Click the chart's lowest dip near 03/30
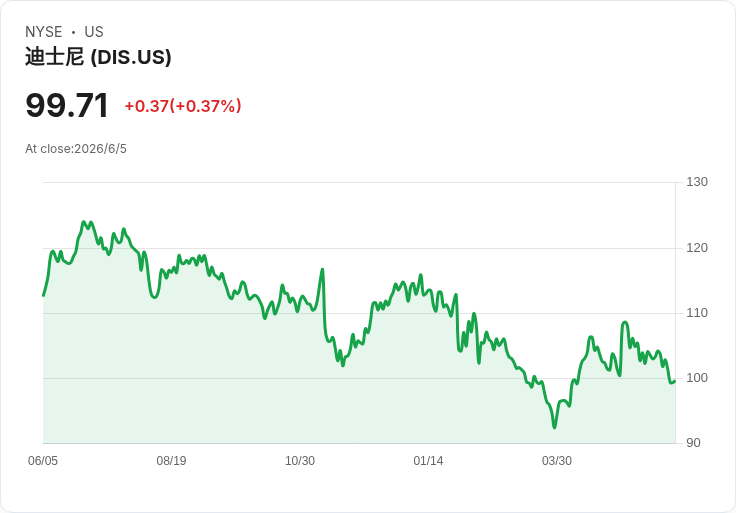Screen dimensions: 736x513 point(554,428)
